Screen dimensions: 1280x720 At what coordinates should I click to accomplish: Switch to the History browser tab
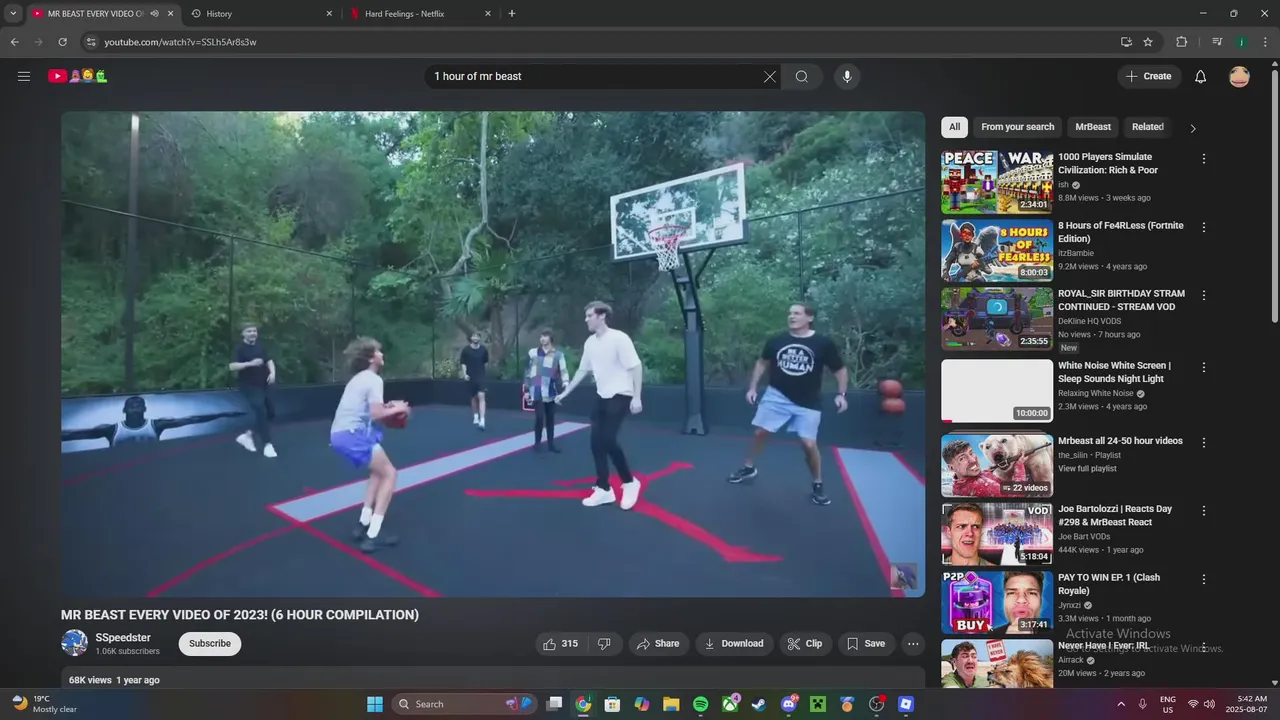pyautogui.click(x=262, y=14)
